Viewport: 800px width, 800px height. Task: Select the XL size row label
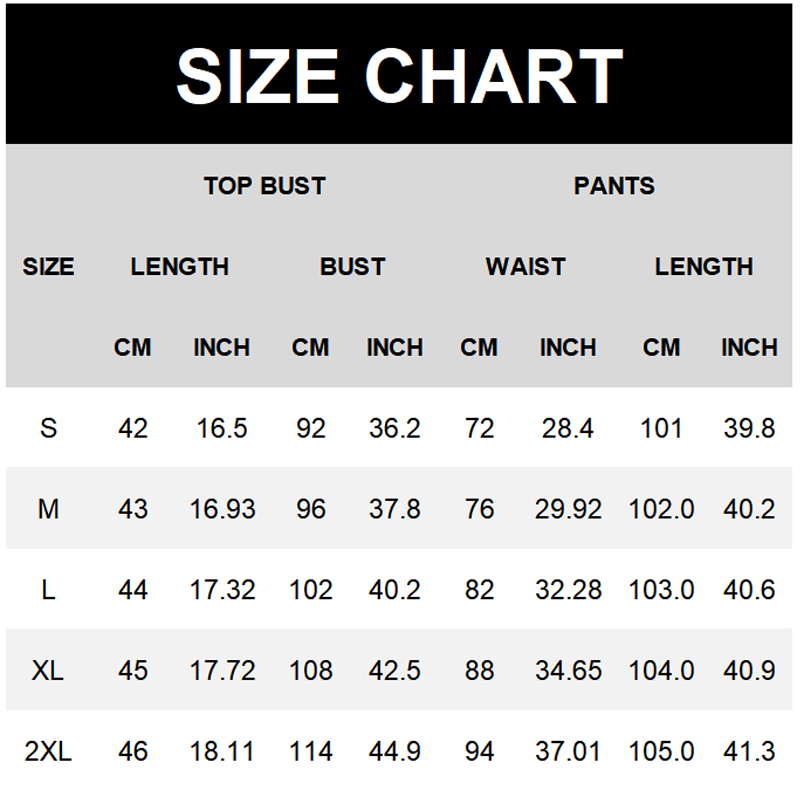tap(48, 670)
